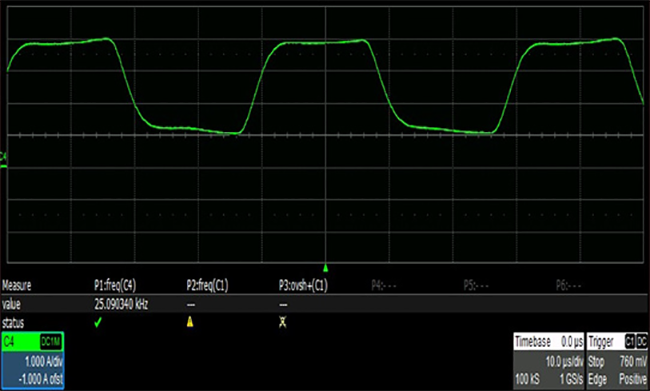Click the yellow warning triangle under P2

point(190,322)
